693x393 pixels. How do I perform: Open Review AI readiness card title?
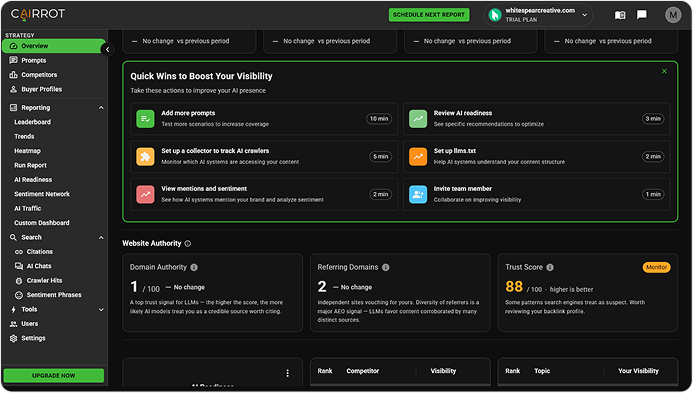(x=463, y=113)
